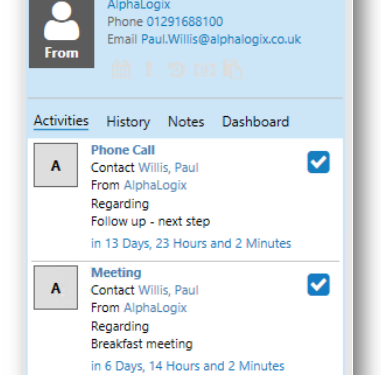
Task: Toggle the Phone Call activity checkbox
Action: click(318, 162)
